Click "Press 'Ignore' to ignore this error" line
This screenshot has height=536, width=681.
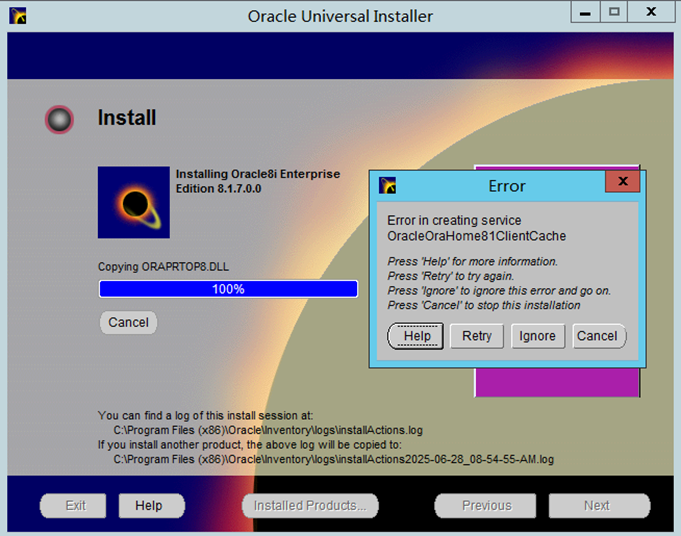[499, 291]
